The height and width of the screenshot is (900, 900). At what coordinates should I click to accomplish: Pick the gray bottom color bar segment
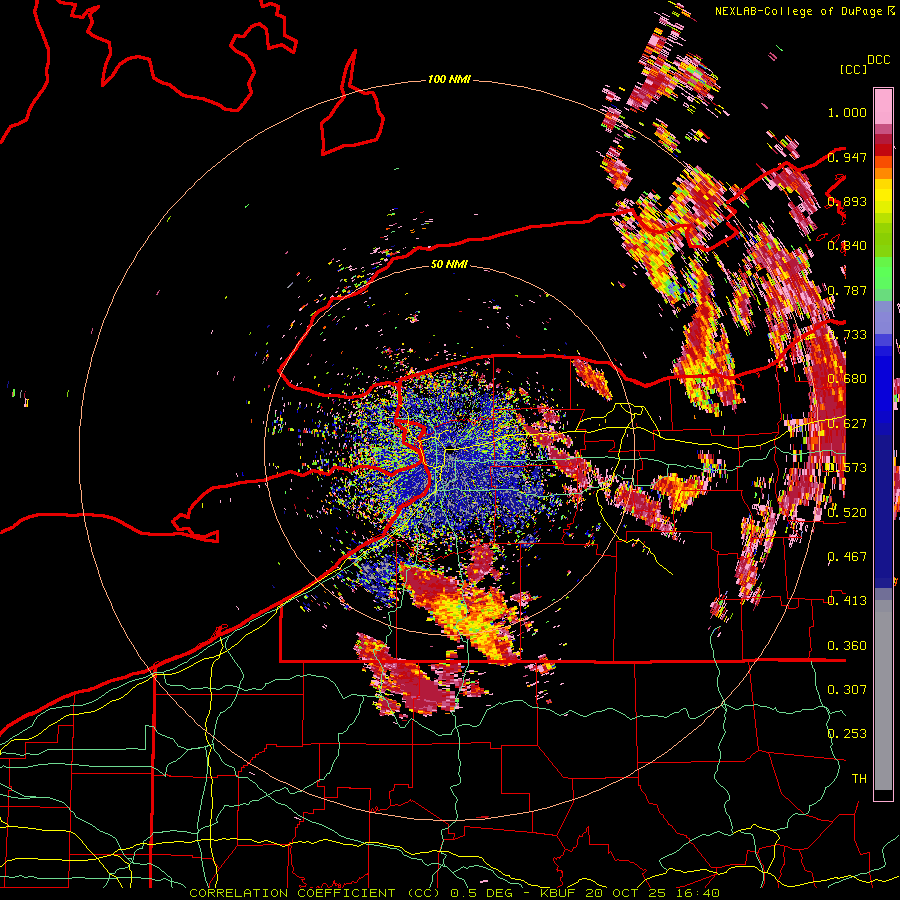tap(883, 695)
